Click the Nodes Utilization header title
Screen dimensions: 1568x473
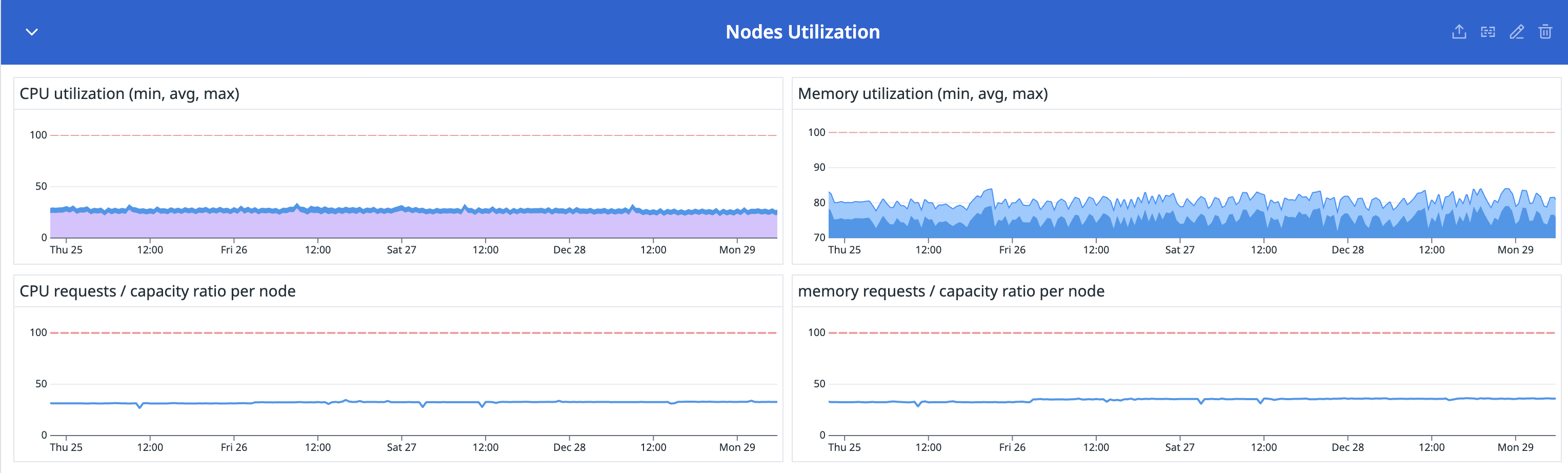tap(802, 32)
